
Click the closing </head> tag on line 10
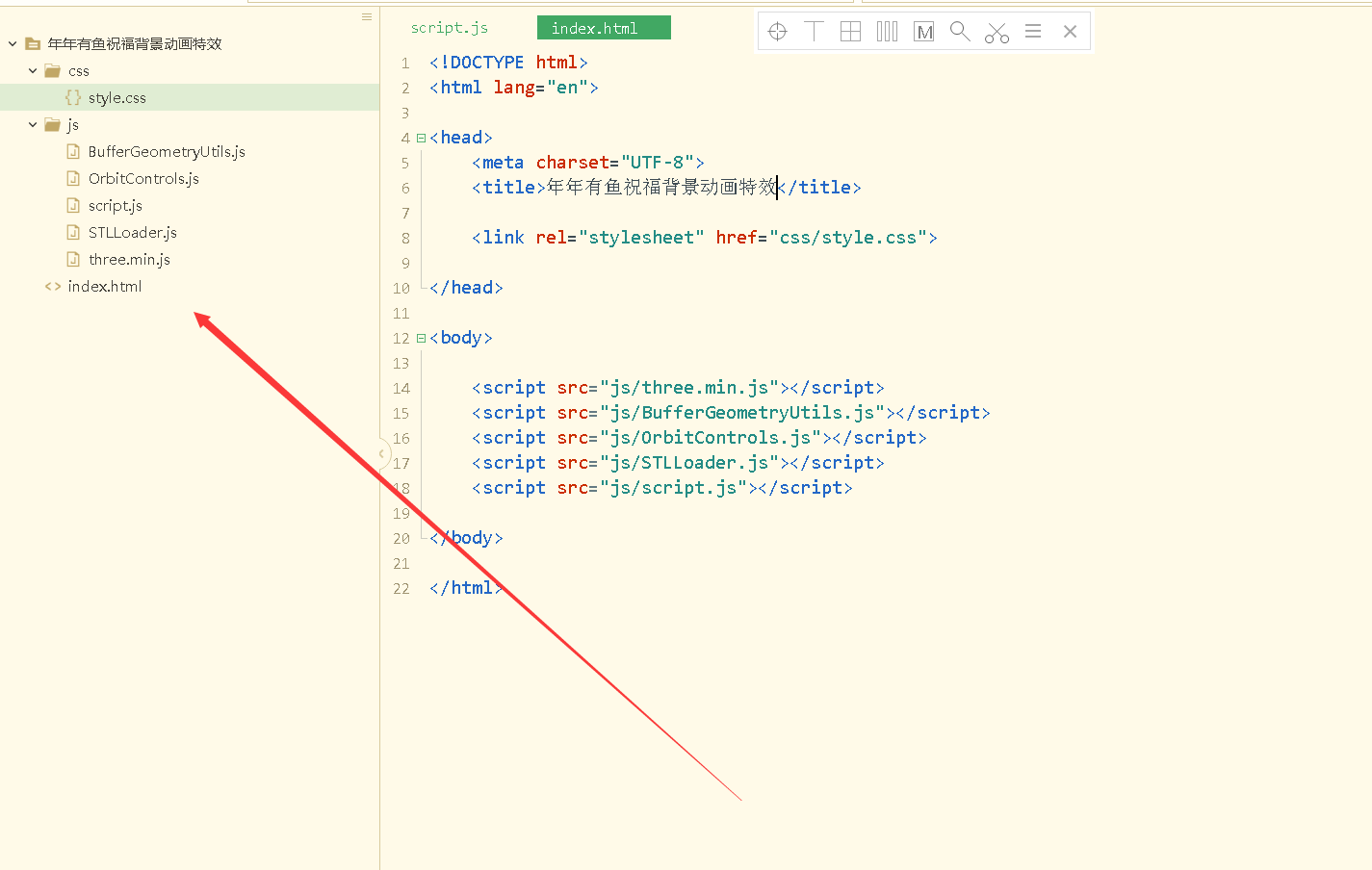click(x=466, y=288)
